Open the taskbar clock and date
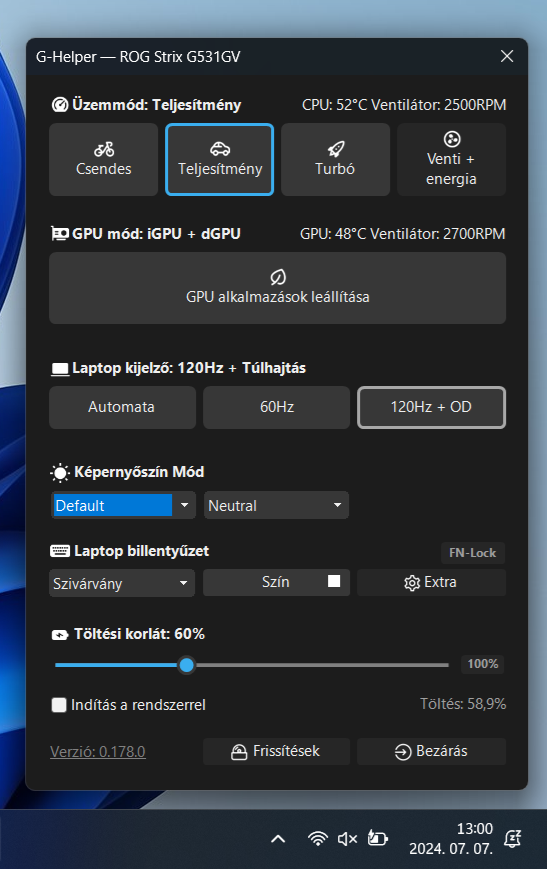The height and width of the screenshot is (869, 547). click(451, 839)
